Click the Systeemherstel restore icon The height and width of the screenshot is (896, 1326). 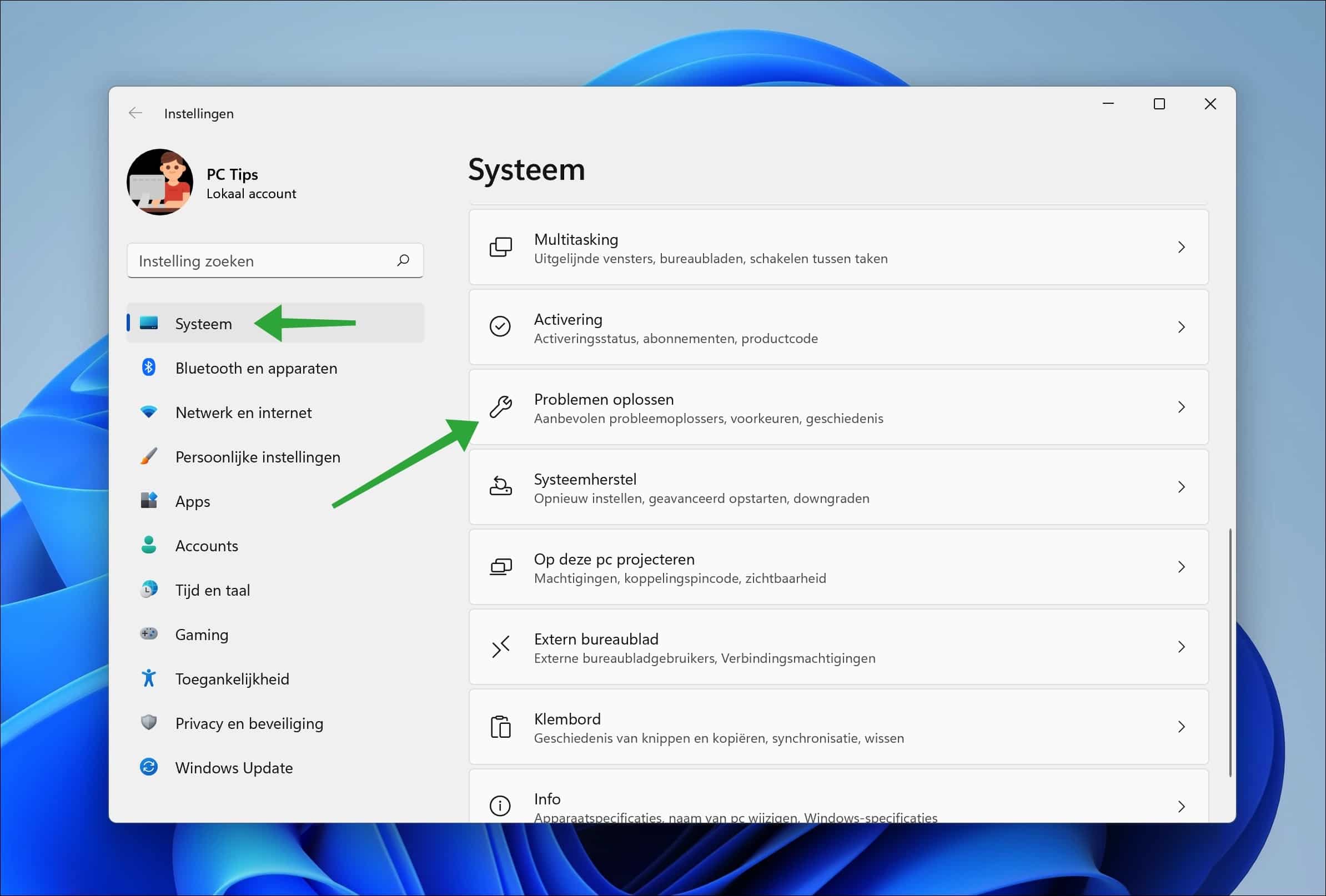pos(500,487)
